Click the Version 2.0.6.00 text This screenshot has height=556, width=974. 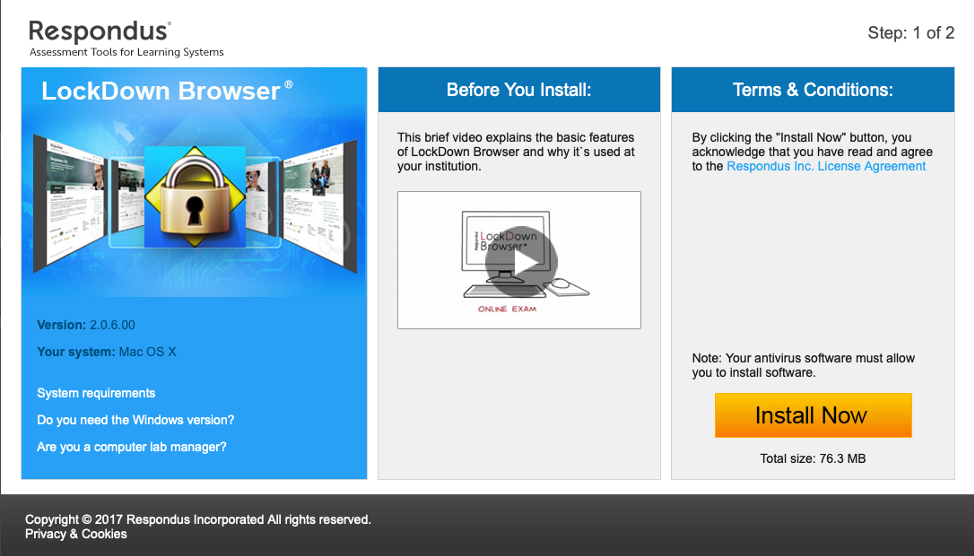86,325
